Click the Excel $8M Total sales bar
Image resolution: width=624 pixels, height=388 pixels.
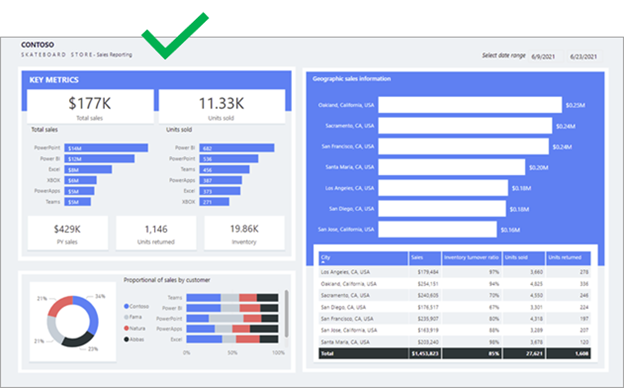point(88,170)
